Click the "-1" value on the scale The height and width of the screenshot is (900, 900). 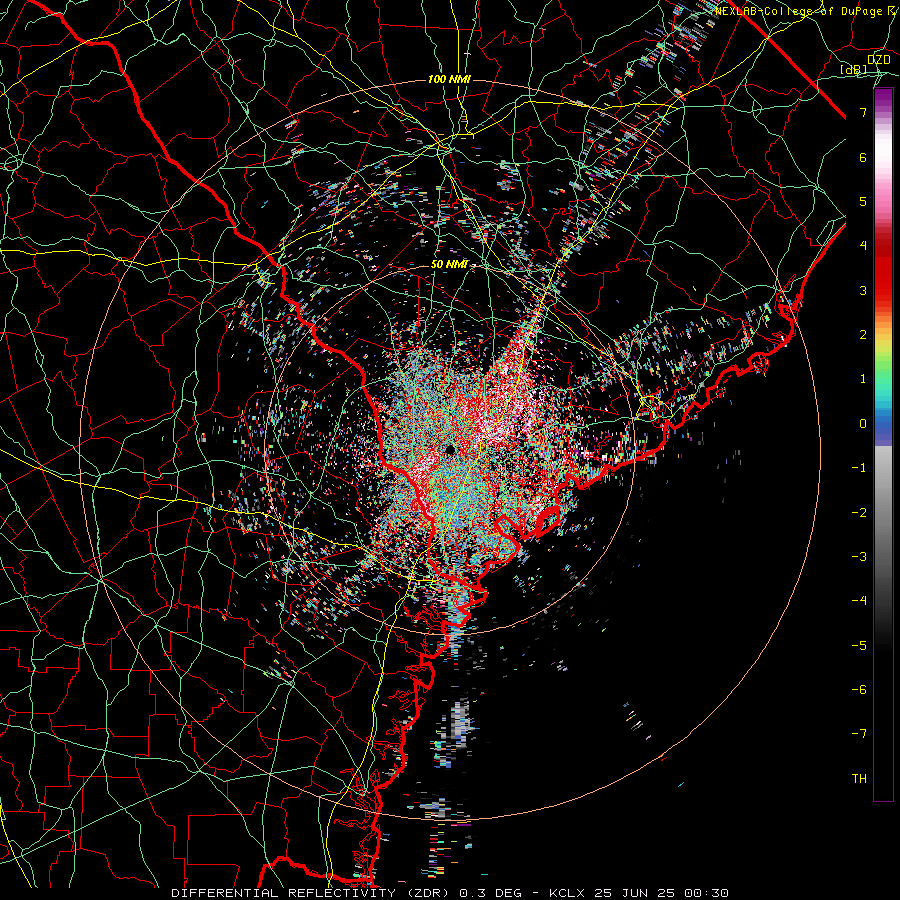[859, 468]
